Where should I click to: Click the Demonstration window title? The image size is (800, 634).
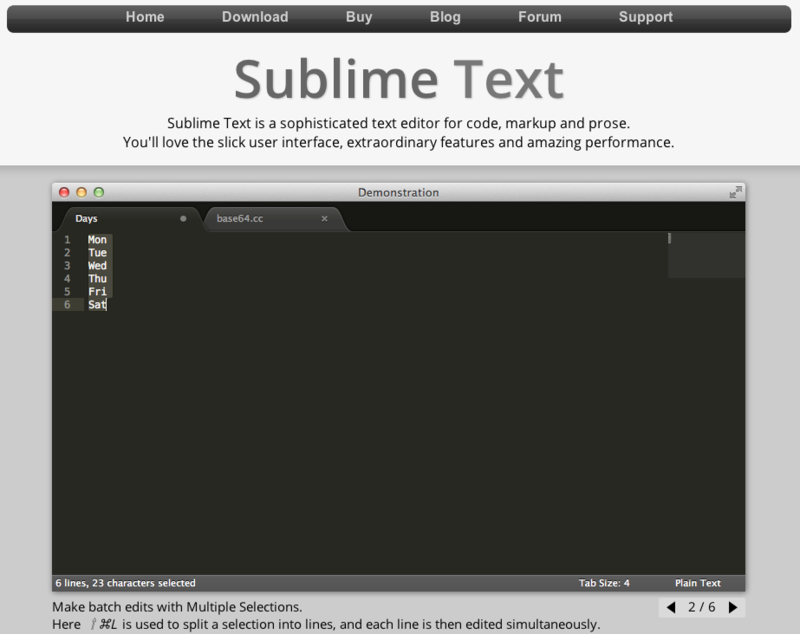tap(398, 192)
